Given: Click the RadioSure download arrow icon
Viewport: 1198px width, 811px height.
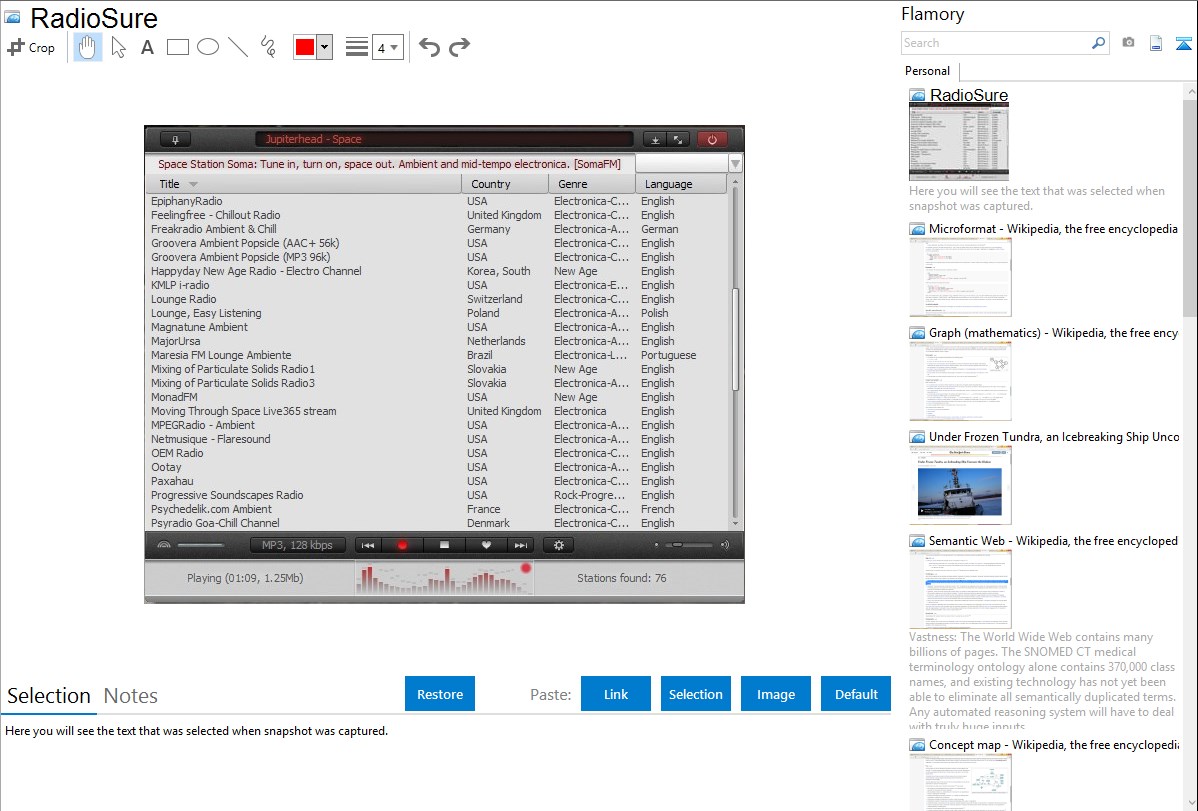Looking at the screenshot, I should click(655, 140).
